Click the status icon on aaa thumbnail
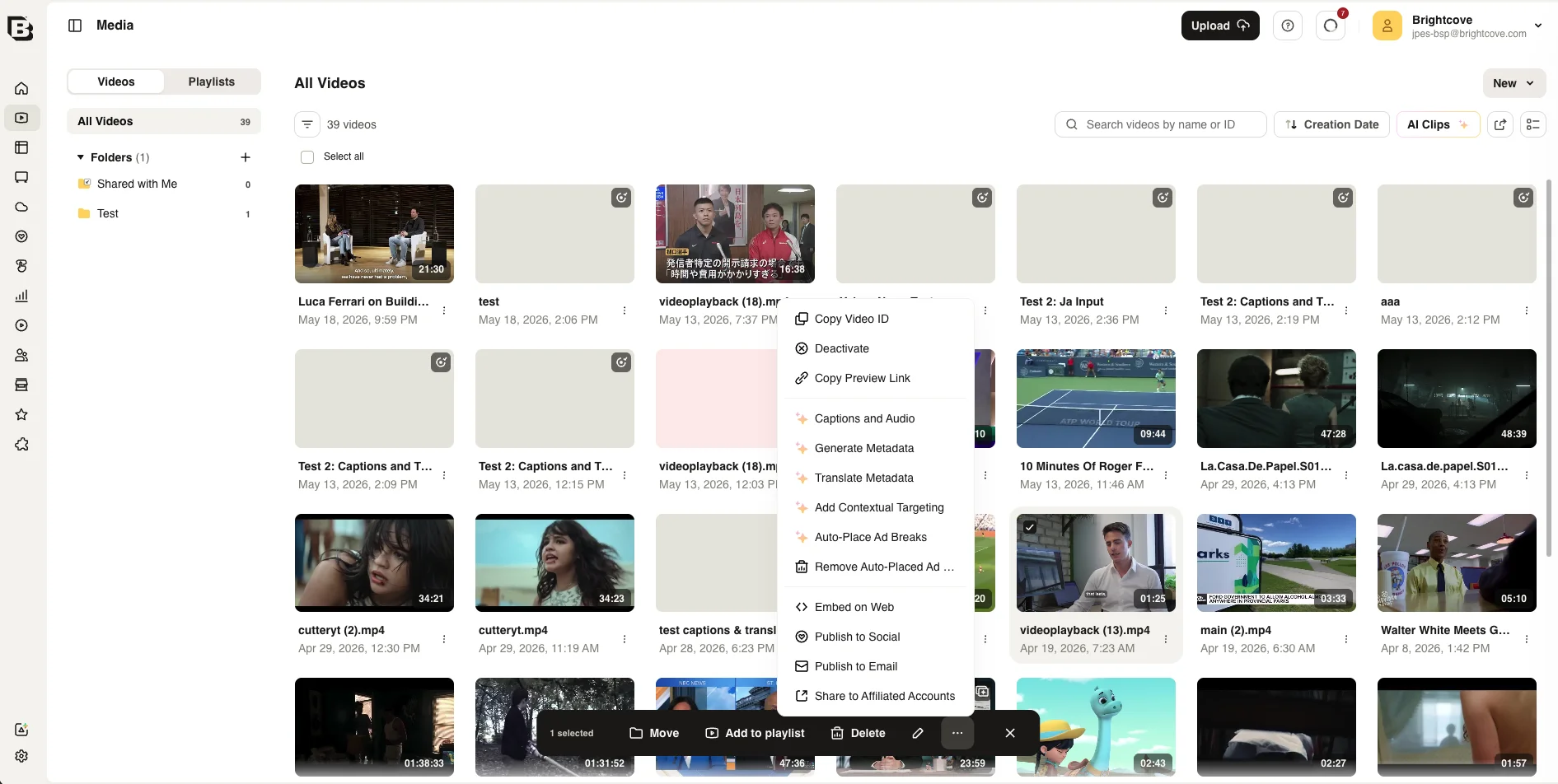This screenshot has height=784, width=1558. [1523, 198]
